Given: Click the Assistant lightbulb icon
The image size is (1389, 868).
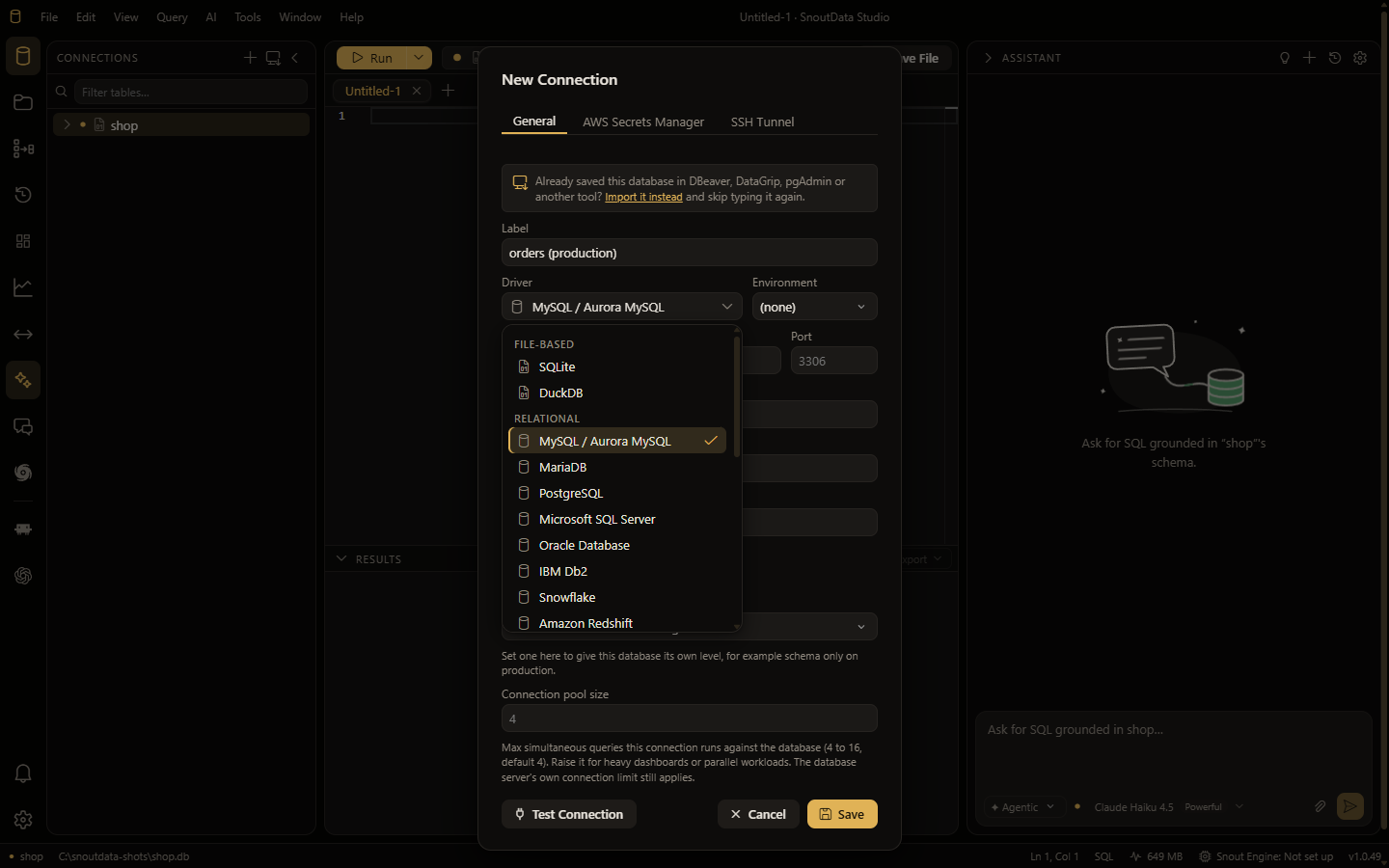Looking at the screenshot, I should 1285,58.
